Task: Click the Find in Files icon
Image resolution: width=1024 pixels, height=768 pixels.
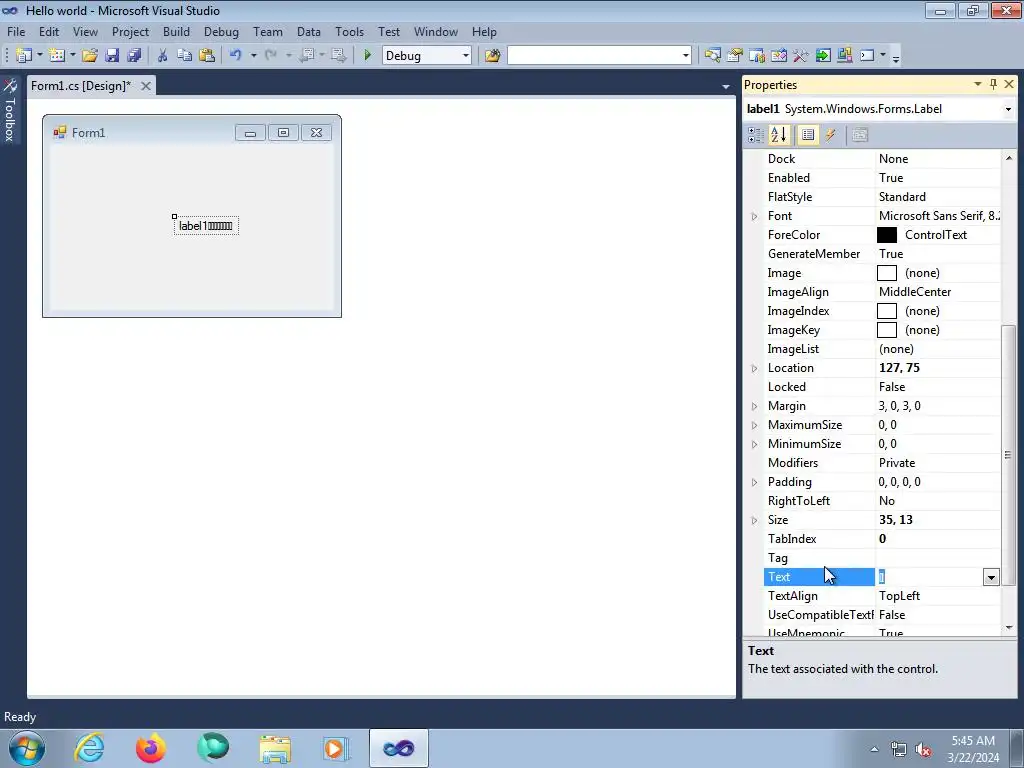Action: 492,56
